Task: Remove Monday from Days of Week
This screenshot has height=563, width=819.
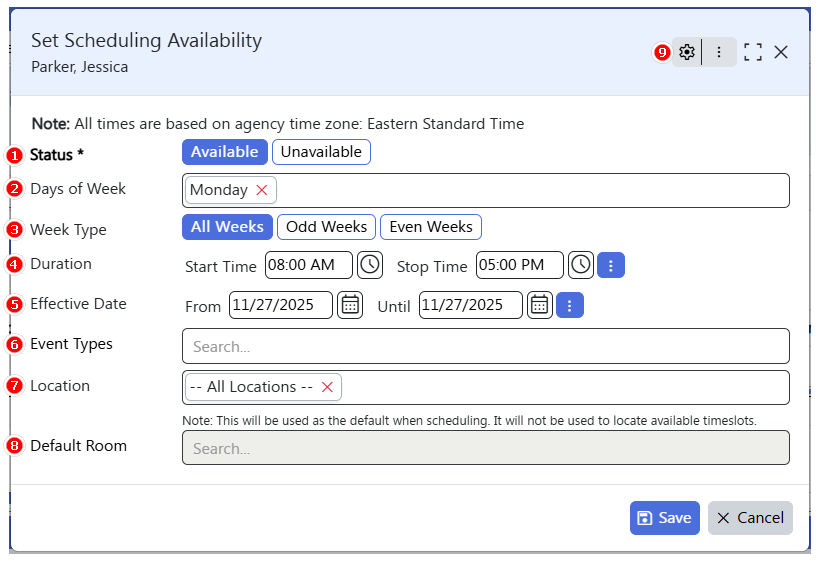Action: click(x=262, y=190)
